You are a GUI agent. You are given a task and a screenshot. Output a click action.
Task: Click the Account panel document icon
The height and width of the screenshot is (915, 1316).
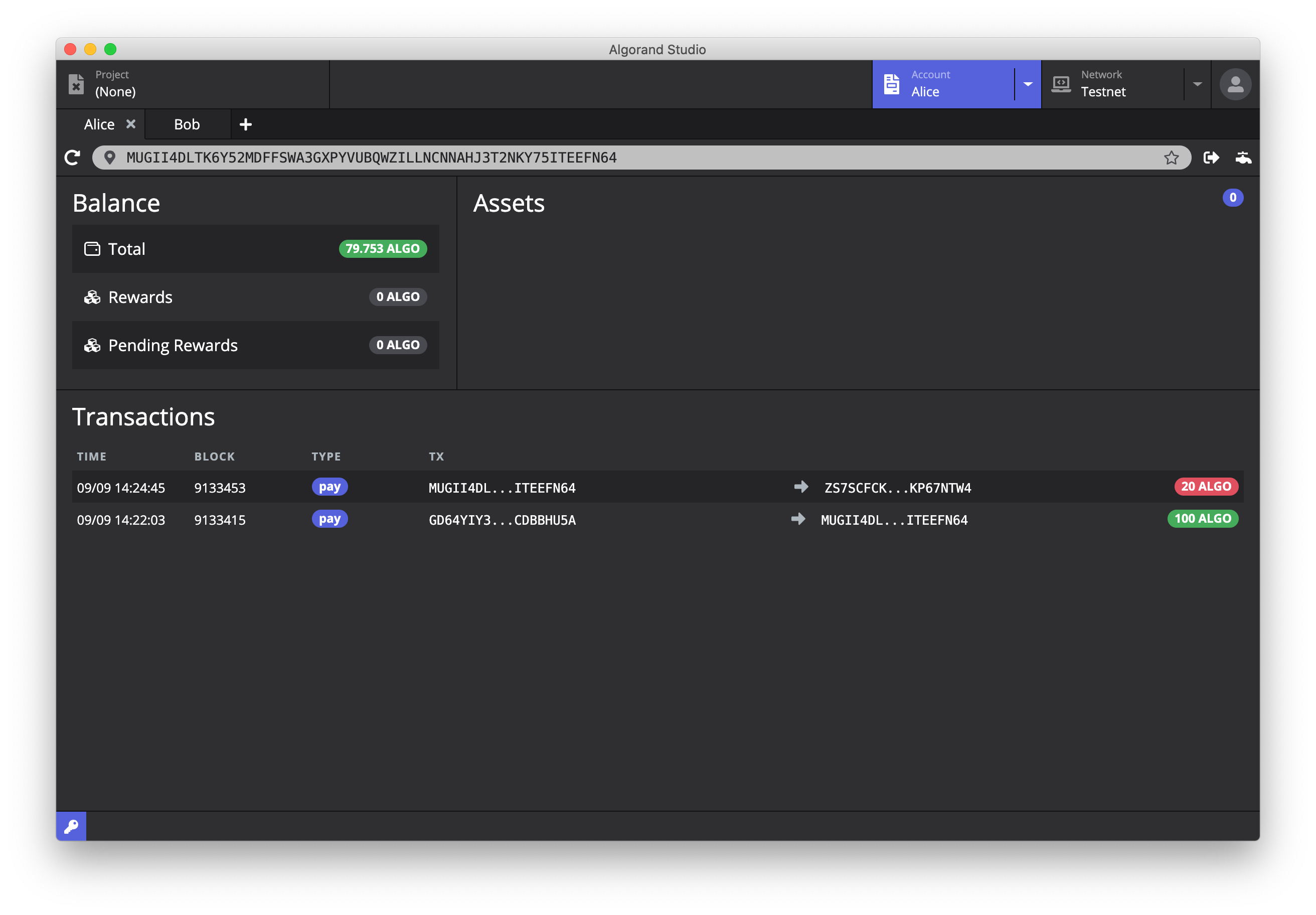click(x=892, y=84)
